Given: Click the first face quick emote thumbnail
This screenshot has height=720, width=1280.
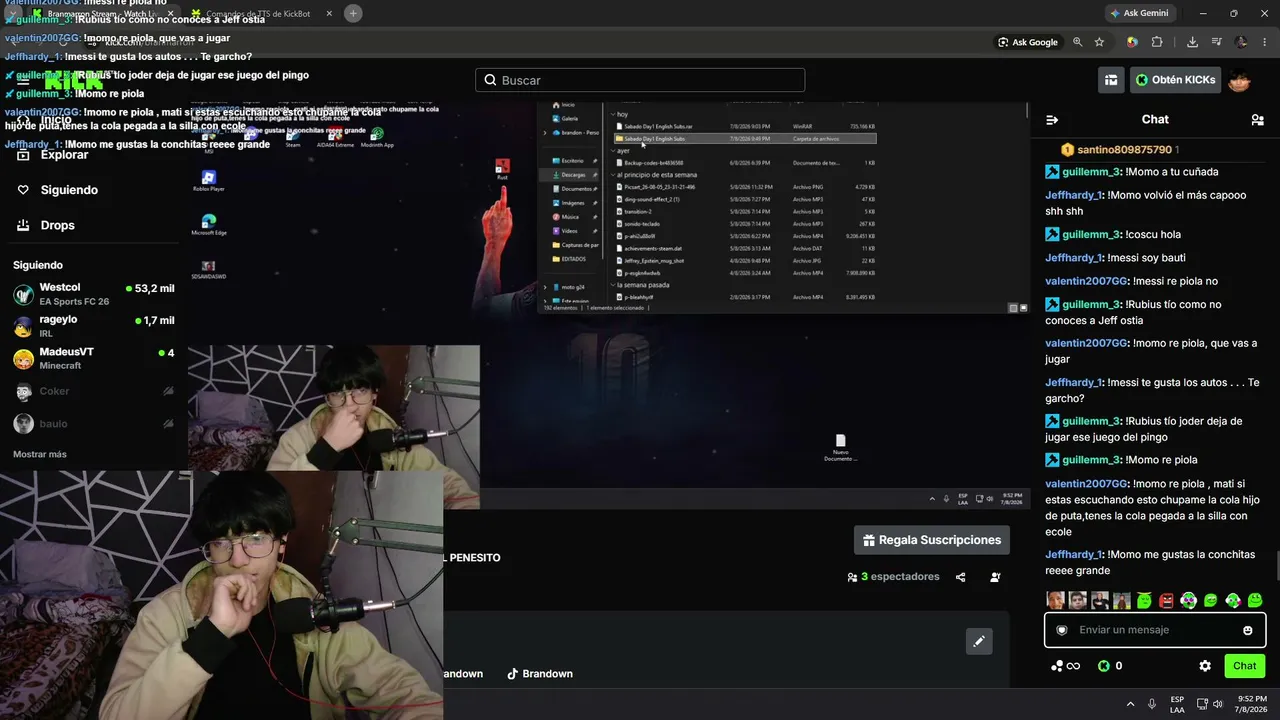Looking at the screenshot, I should 1055,600.
